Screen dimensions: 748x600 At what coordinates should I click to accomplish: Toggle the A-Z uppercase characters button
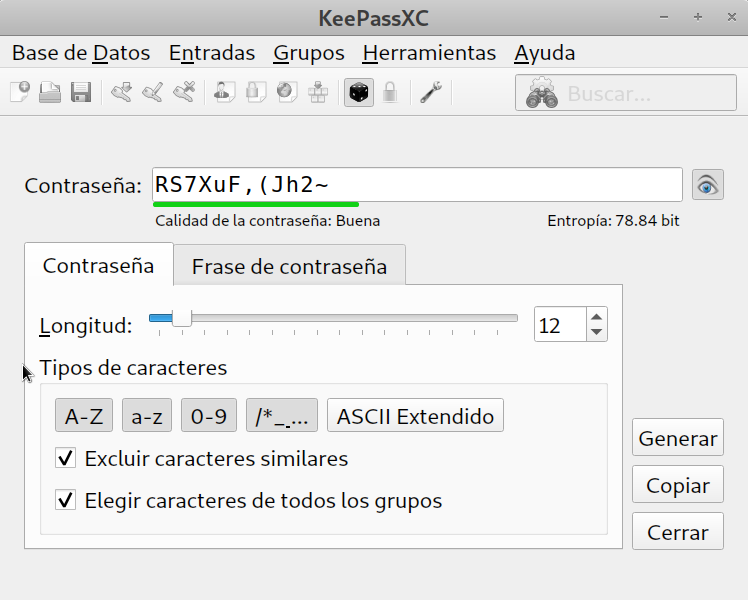[84, 415]
